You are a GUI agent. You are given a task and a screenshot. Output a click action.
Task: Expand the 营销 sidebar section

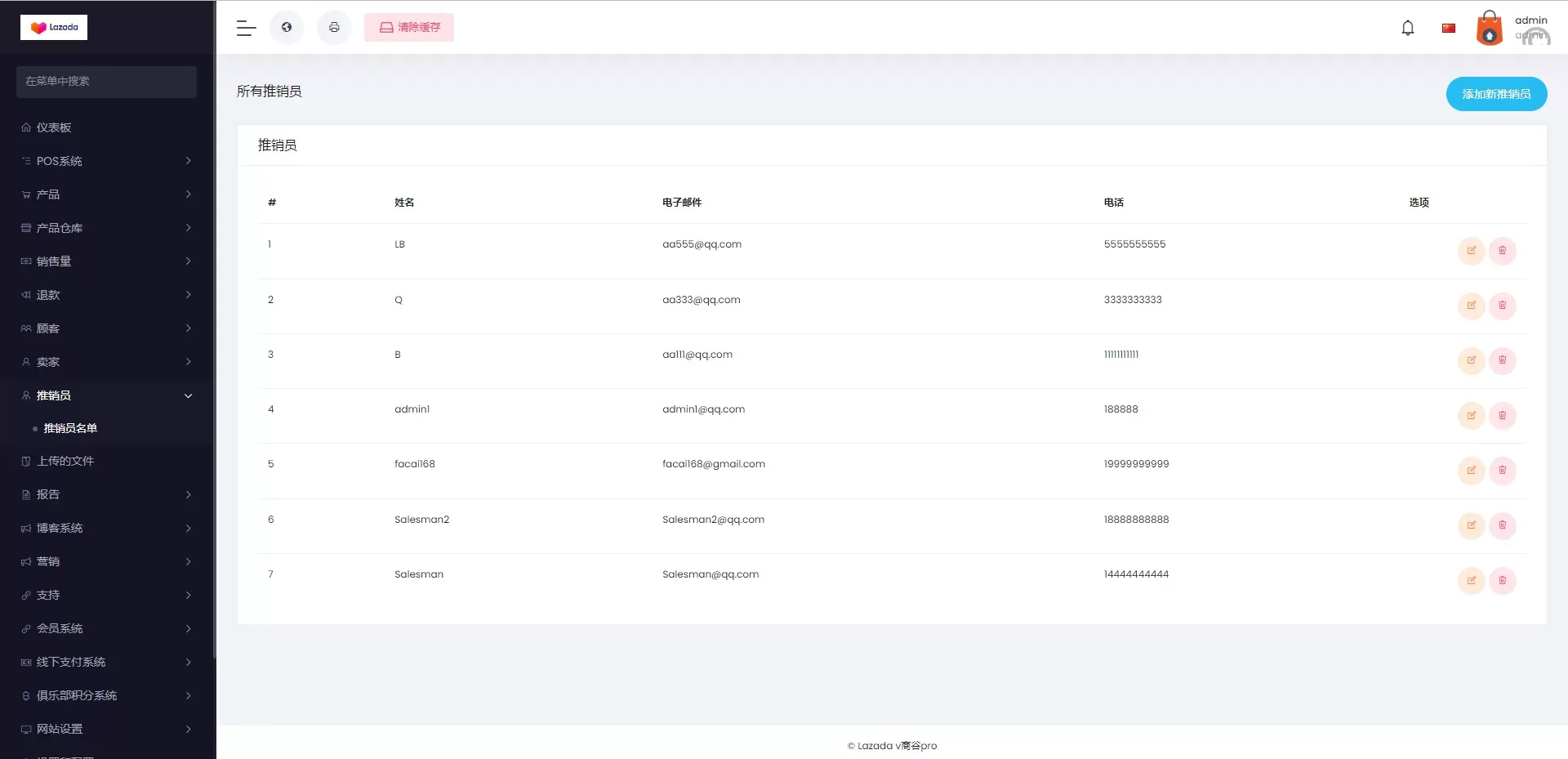click(x=106, y=561)
